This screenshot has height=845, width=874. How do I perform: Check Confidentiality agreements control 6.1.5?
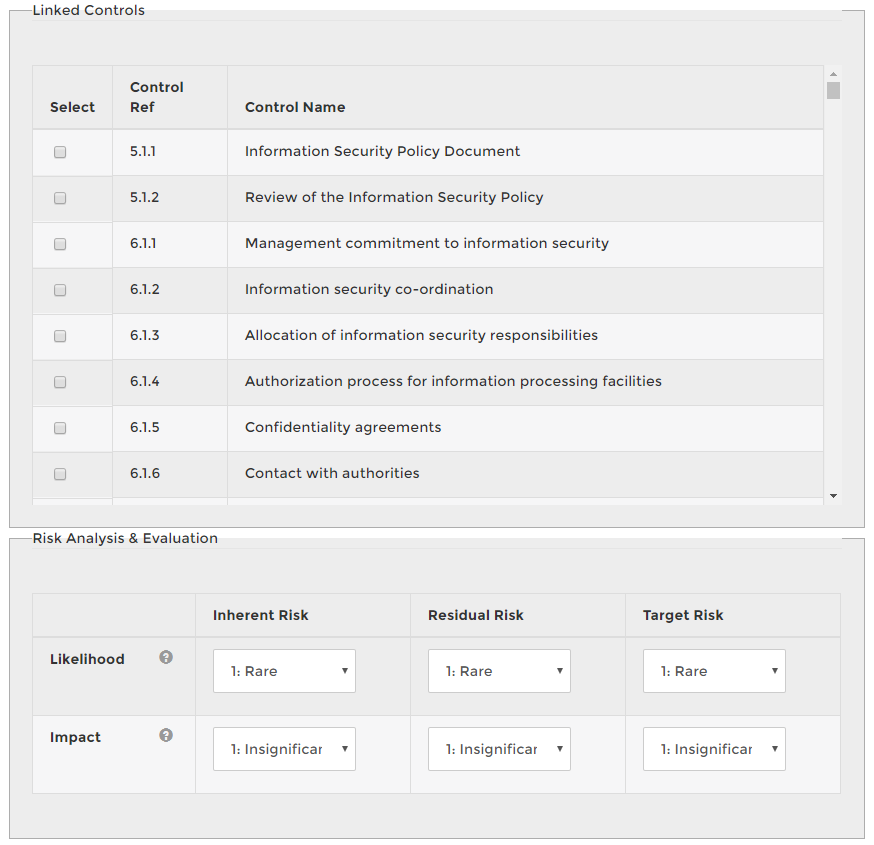tap(60, 428)
